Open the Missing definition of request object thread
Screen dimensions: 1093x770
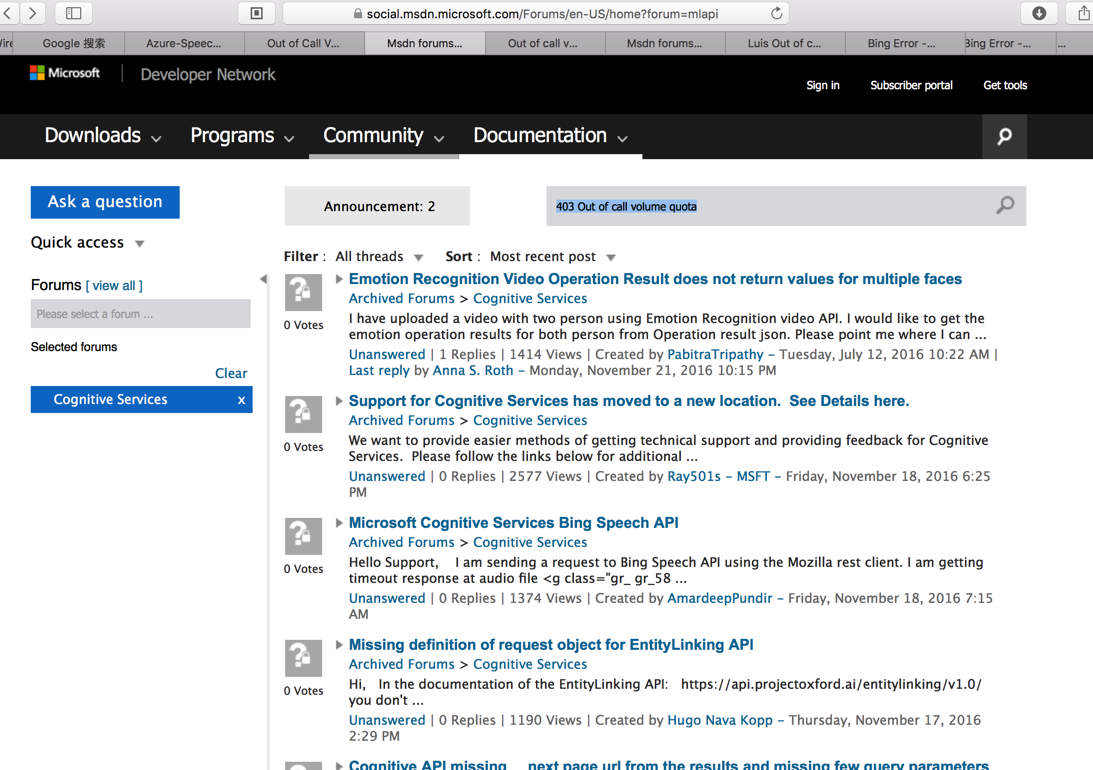tap(551, 645)
